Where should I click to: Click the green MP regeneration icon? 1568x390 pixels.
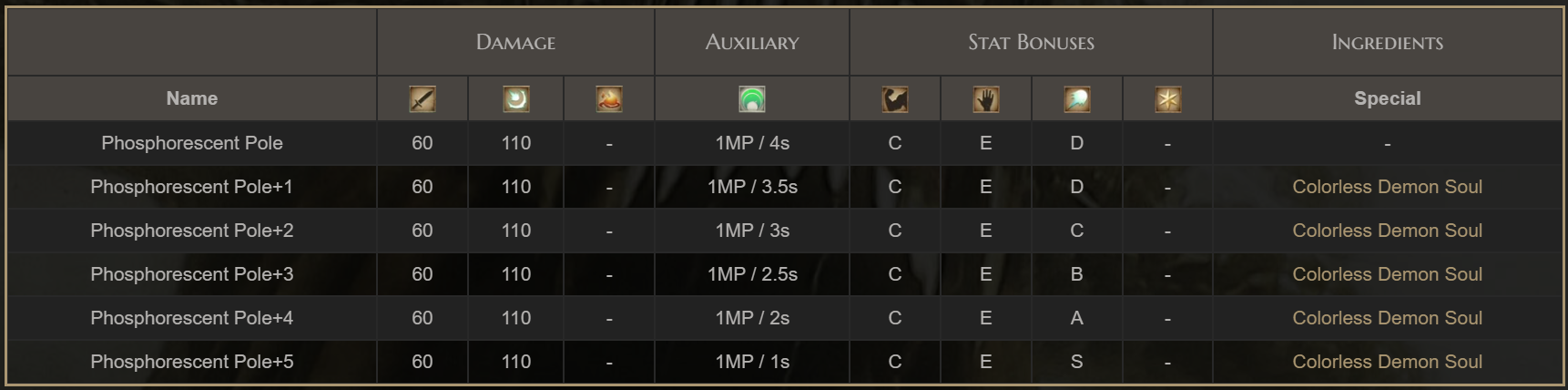(x=752, y=98)
